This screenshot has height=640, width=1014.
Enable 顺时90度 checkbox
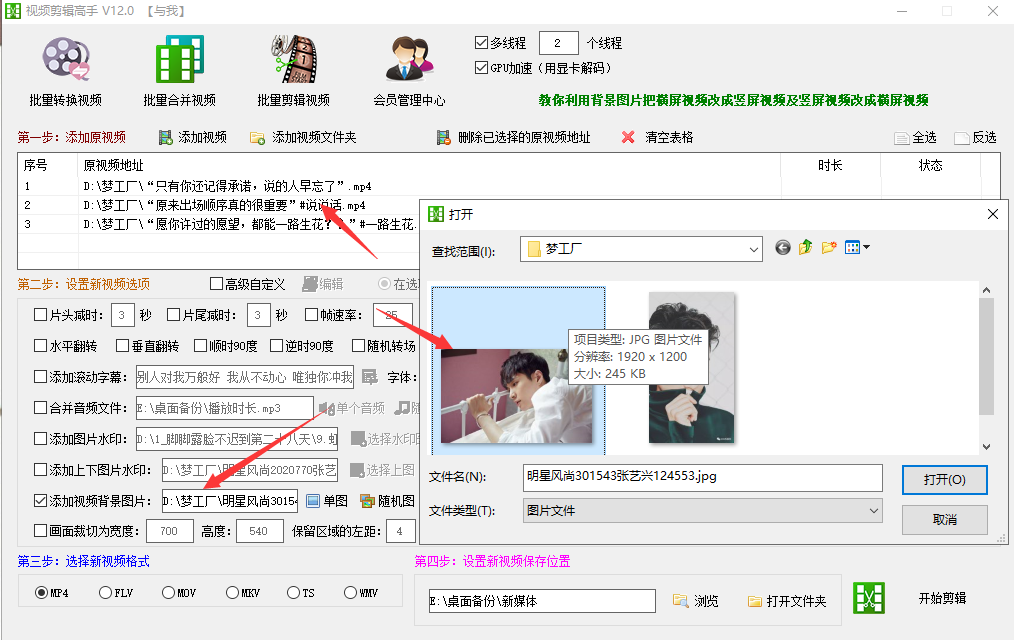pos(200,346)
